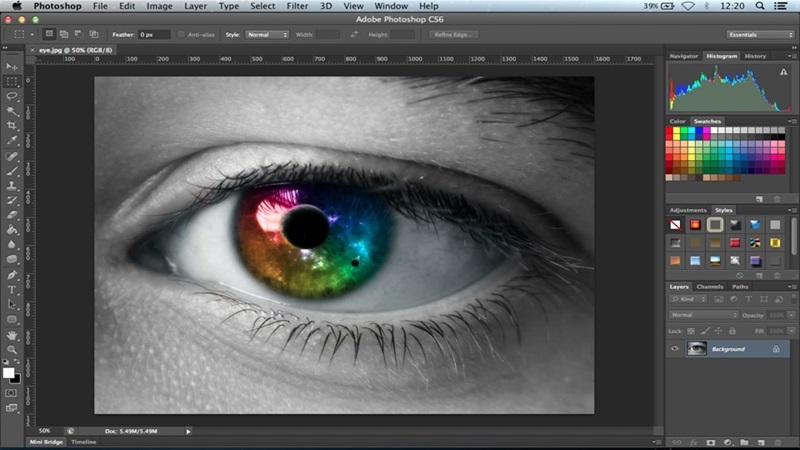Select the Crop tool

(x=12, y=126)
